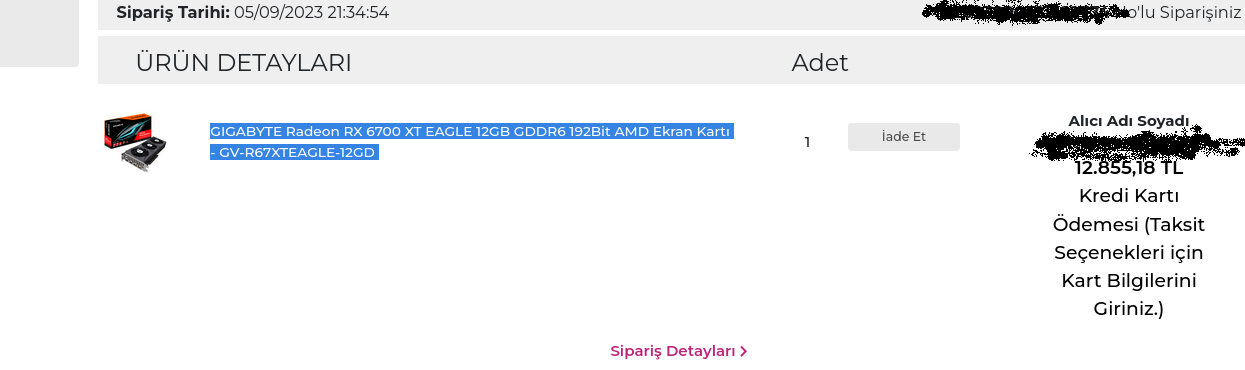
Task: Click the Sipariş Tarihi label
Action: [173, 13]
